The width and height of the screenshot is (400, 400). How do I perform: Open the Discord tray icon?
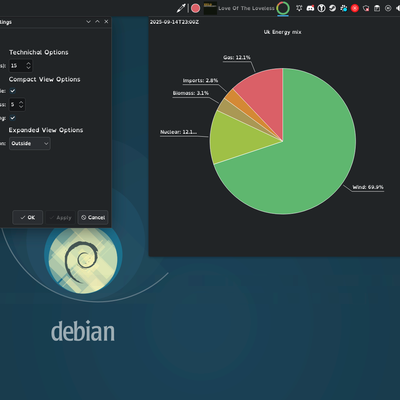point(310,8)
